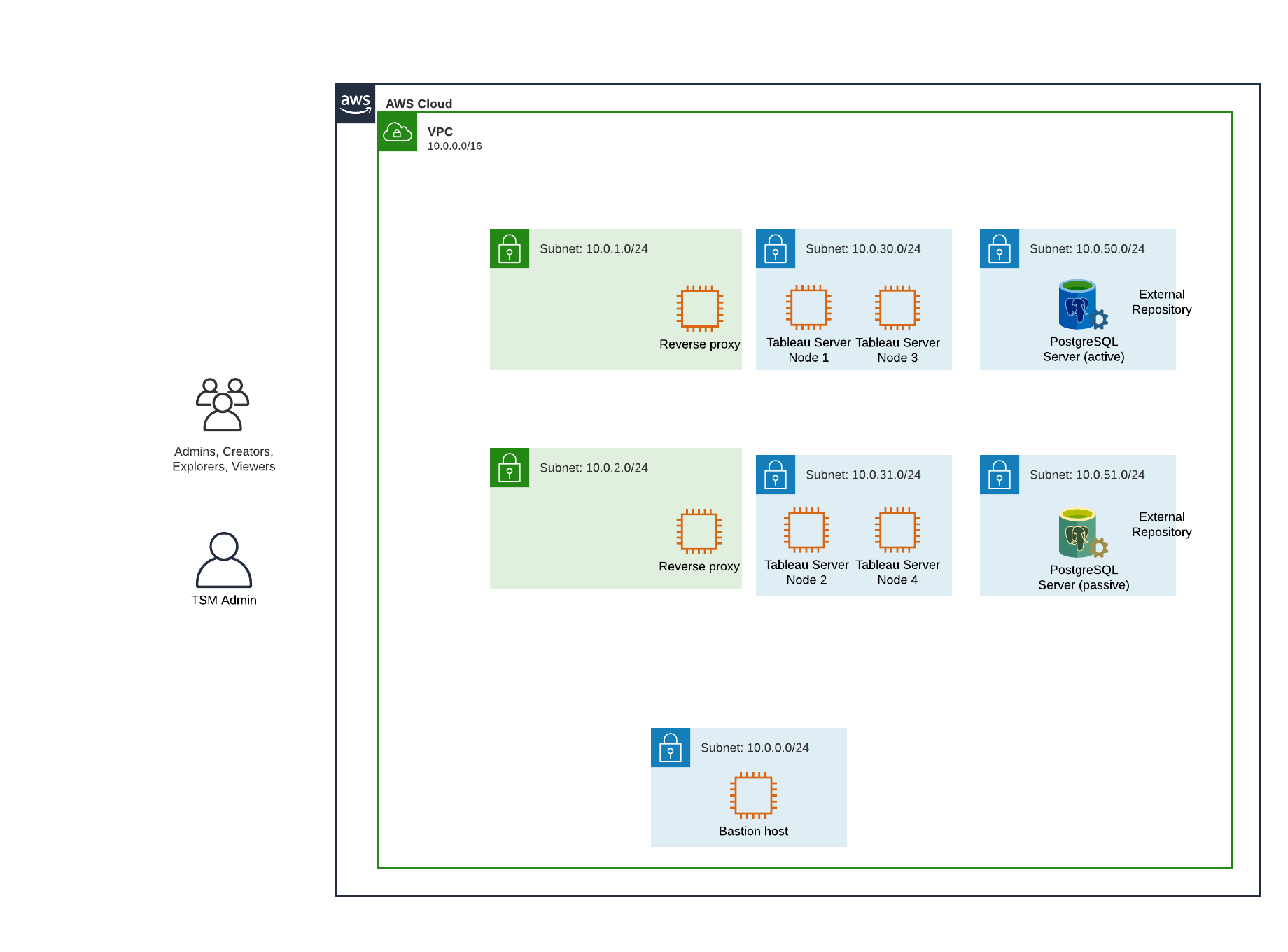Click the Tableau Server Node 2 instance icon
Screen dimensions: 1288x952
[x=806, y=530]
